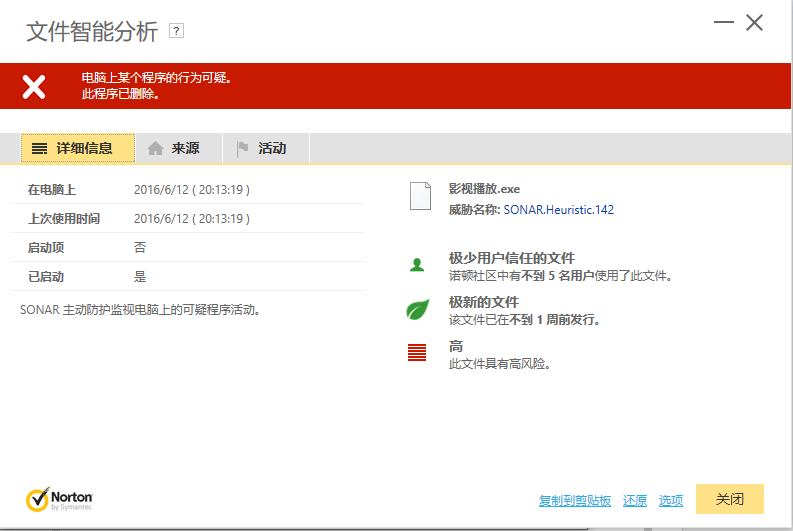Click the SONAR 主动防护 description text
793x531 pixels.
point(140,310)
